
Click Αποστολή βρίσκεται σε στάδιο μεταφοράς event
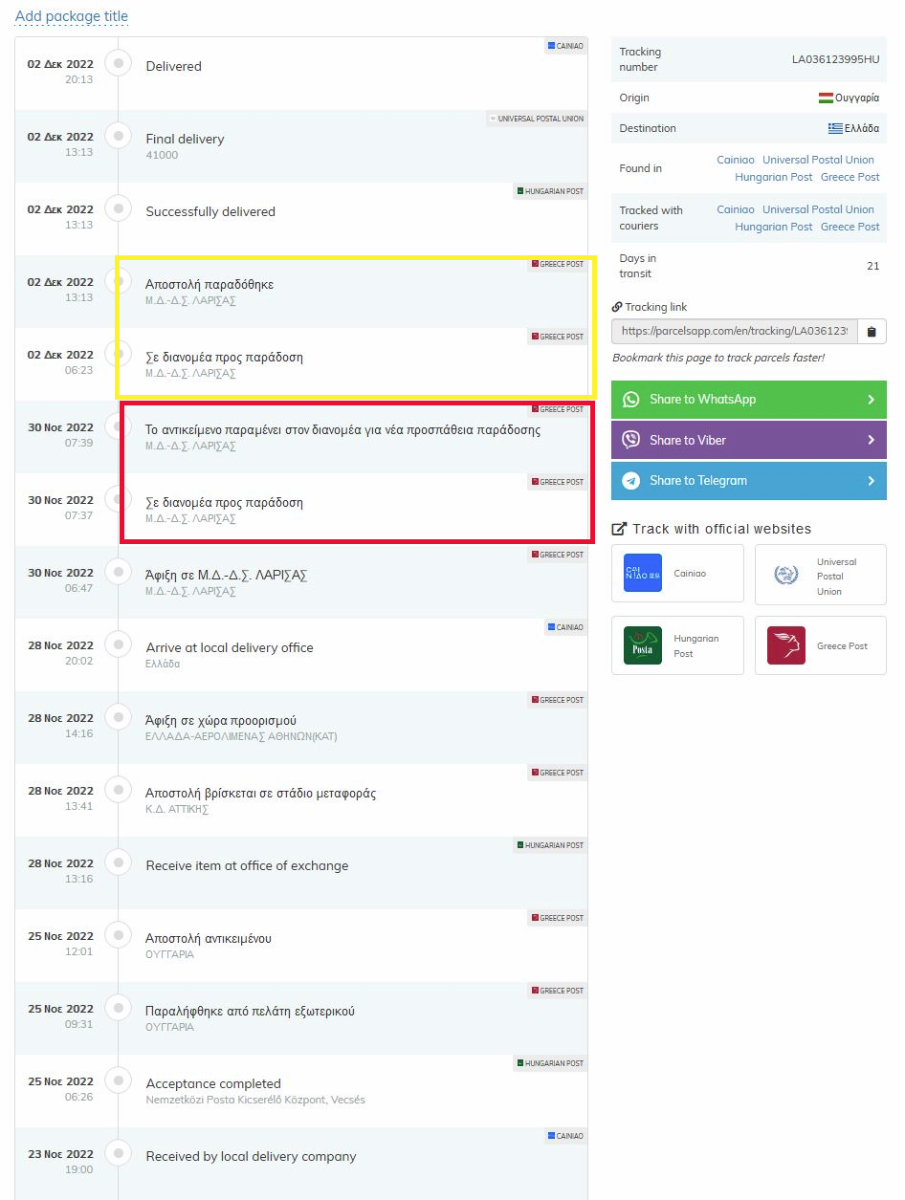[x=261, y=794]
